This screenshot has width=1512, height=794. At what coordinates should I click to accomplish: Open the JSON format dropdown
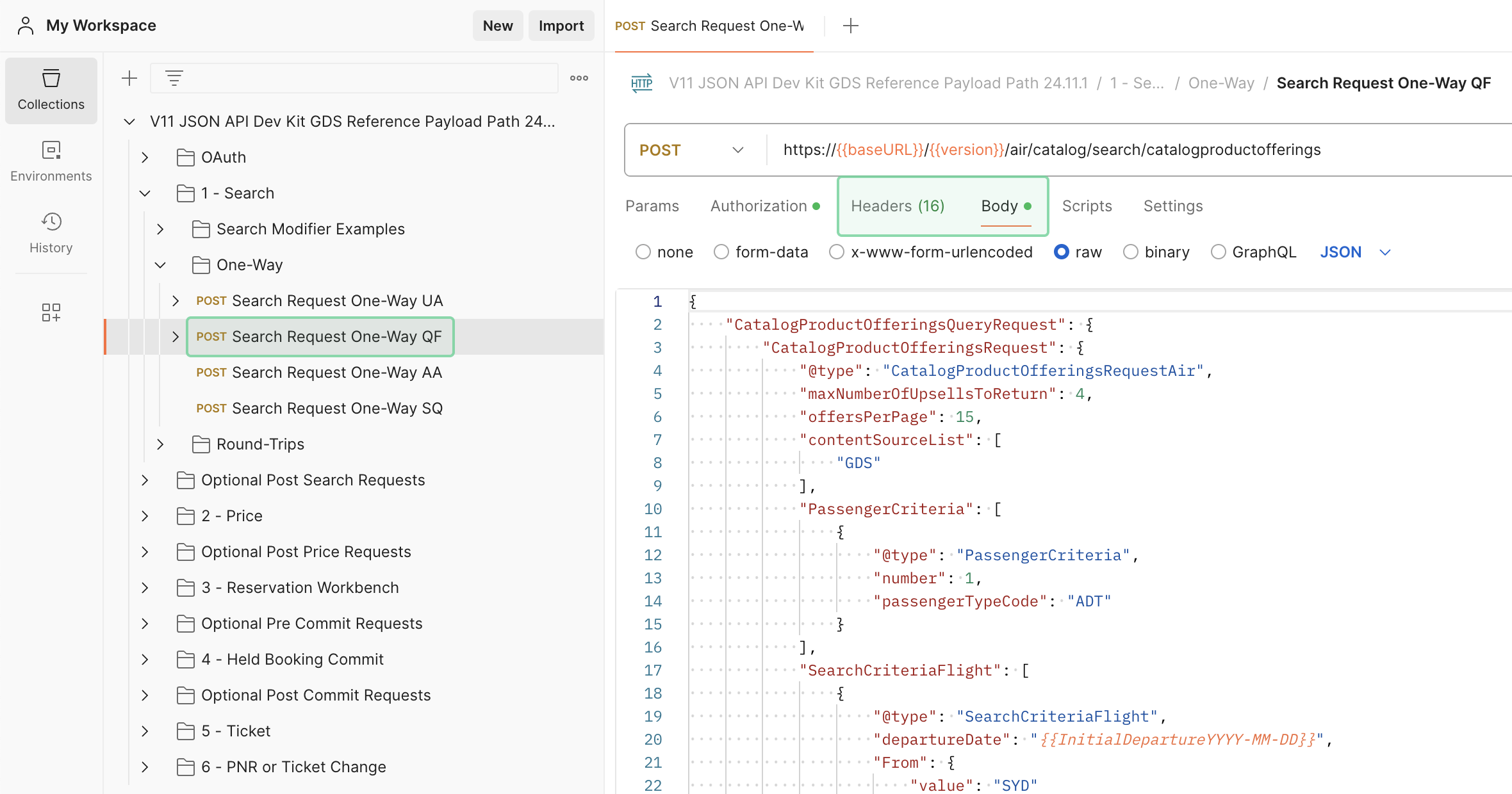click(x=1354, y=252)
